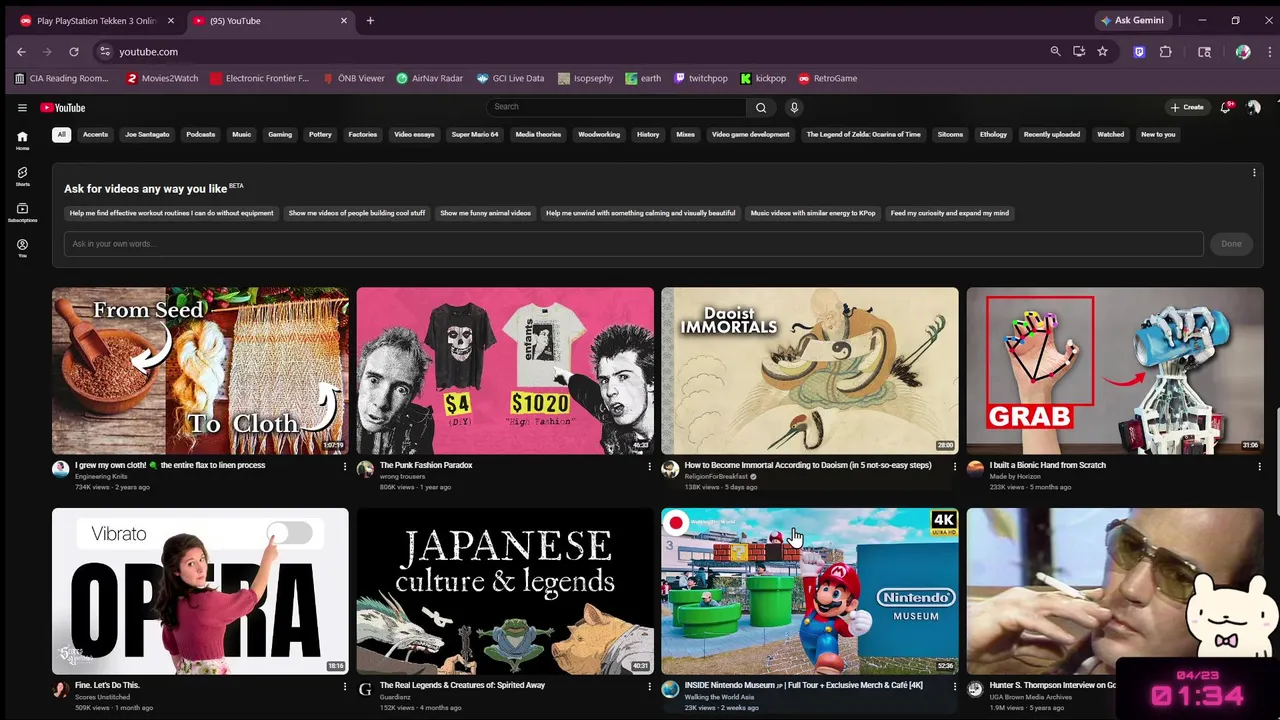Open the From Seed To Cloth thumbnail
Viewport: 1280px width, 720px height.
(200, 371)
